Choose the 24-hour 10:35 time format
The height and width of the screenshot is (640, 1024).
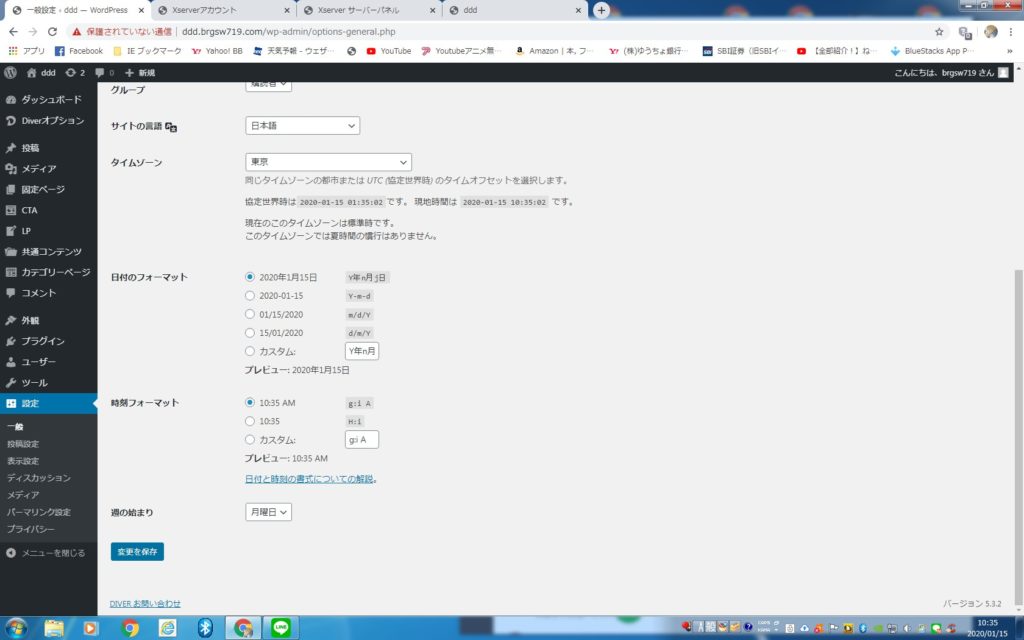click(x=250, y=422)
